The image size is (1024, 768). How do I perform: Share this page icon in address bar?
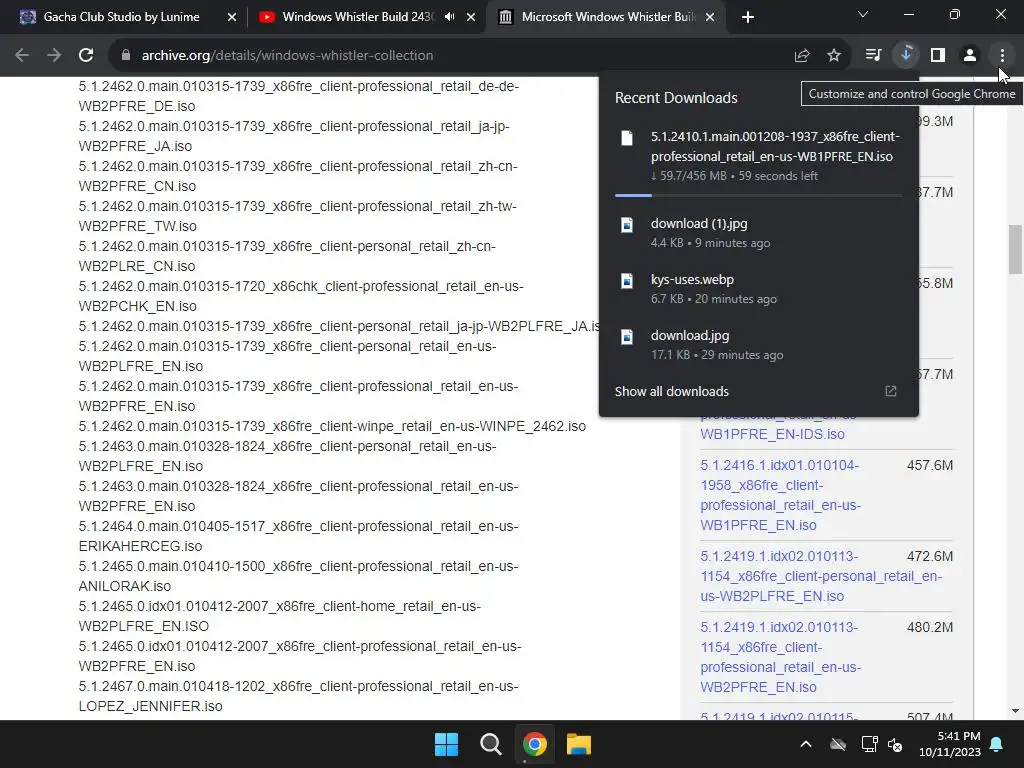coord(802,56)
